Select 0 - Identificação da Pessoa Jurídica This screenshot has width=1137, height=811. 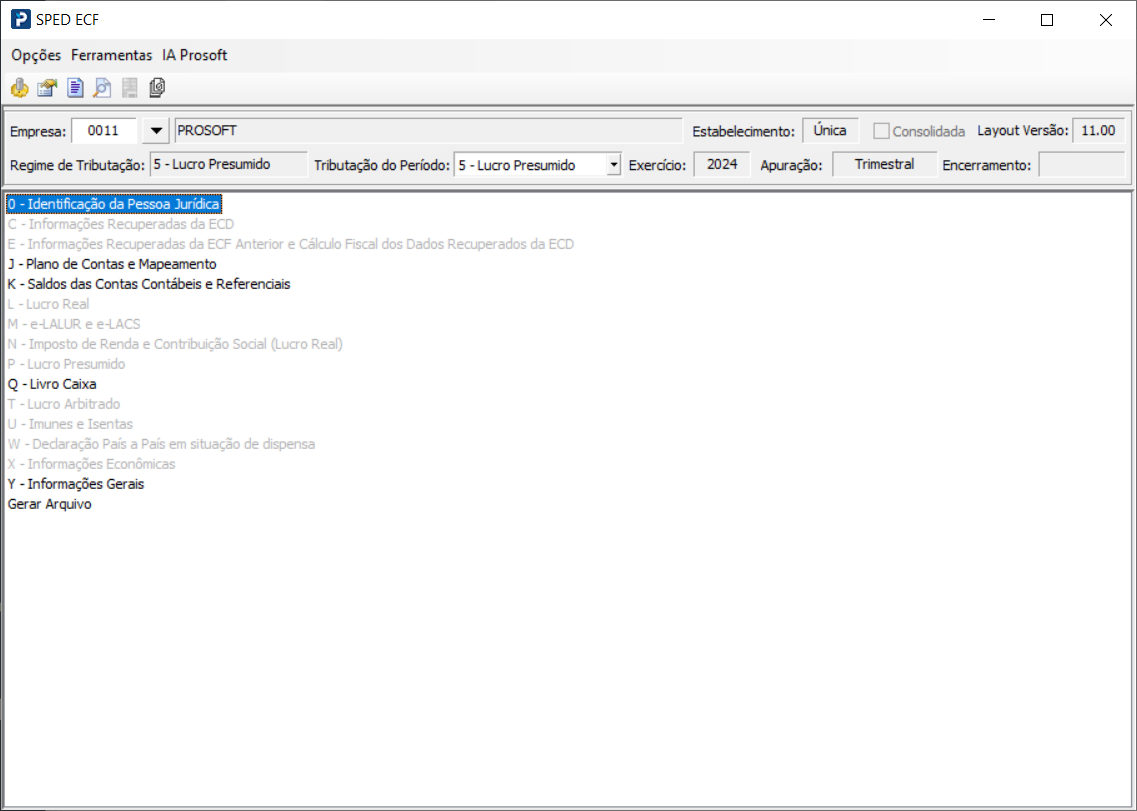pos(114,205)
